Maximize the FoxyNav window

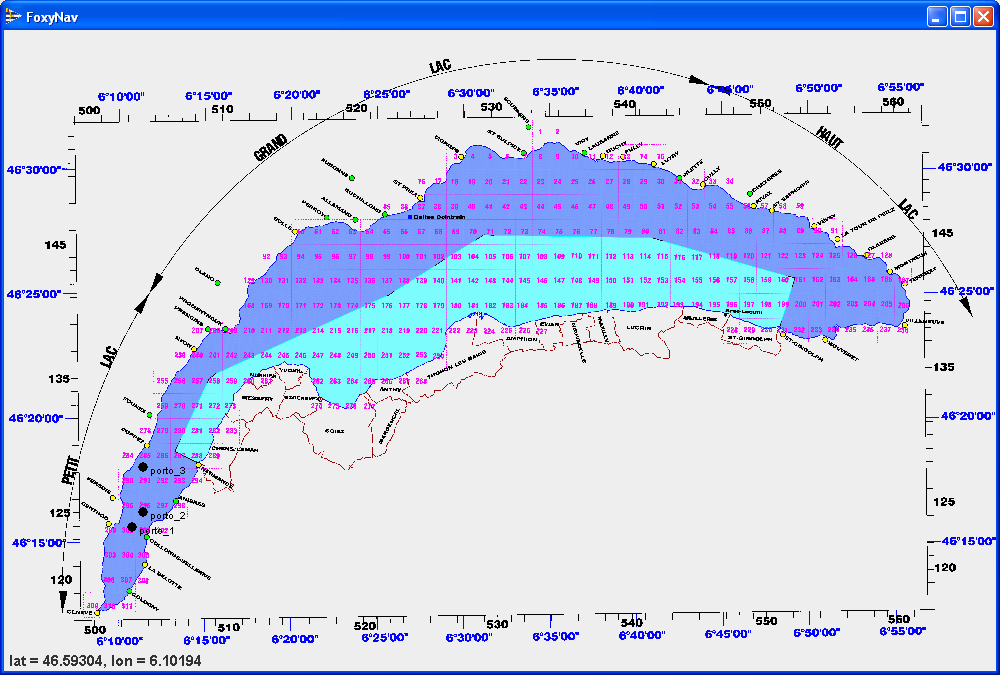tap(960, 17)
